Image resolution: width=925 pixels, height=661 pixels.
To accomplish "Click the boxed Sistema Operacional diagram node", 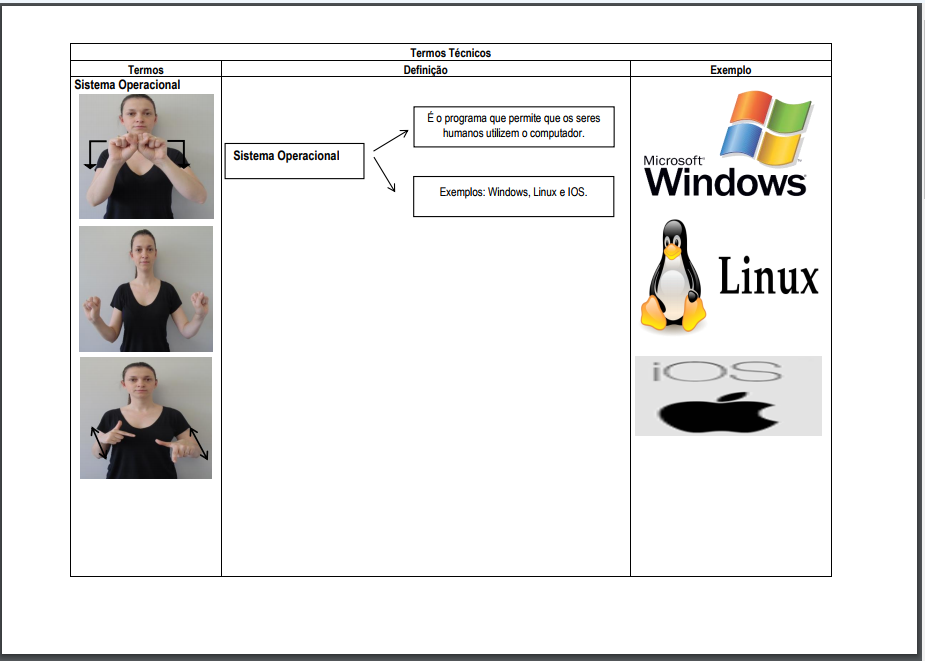I will coord(294,161).
